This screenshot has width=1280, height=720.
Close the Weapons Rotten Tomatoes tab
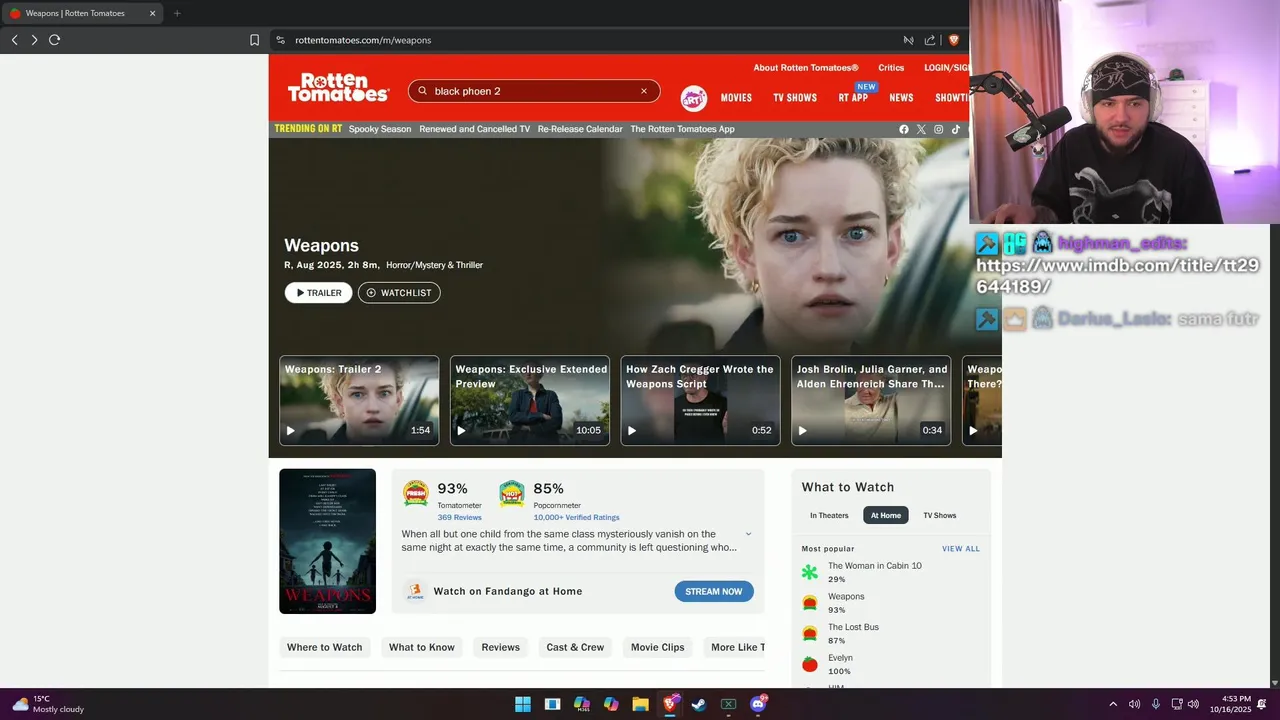pos(152,13)
